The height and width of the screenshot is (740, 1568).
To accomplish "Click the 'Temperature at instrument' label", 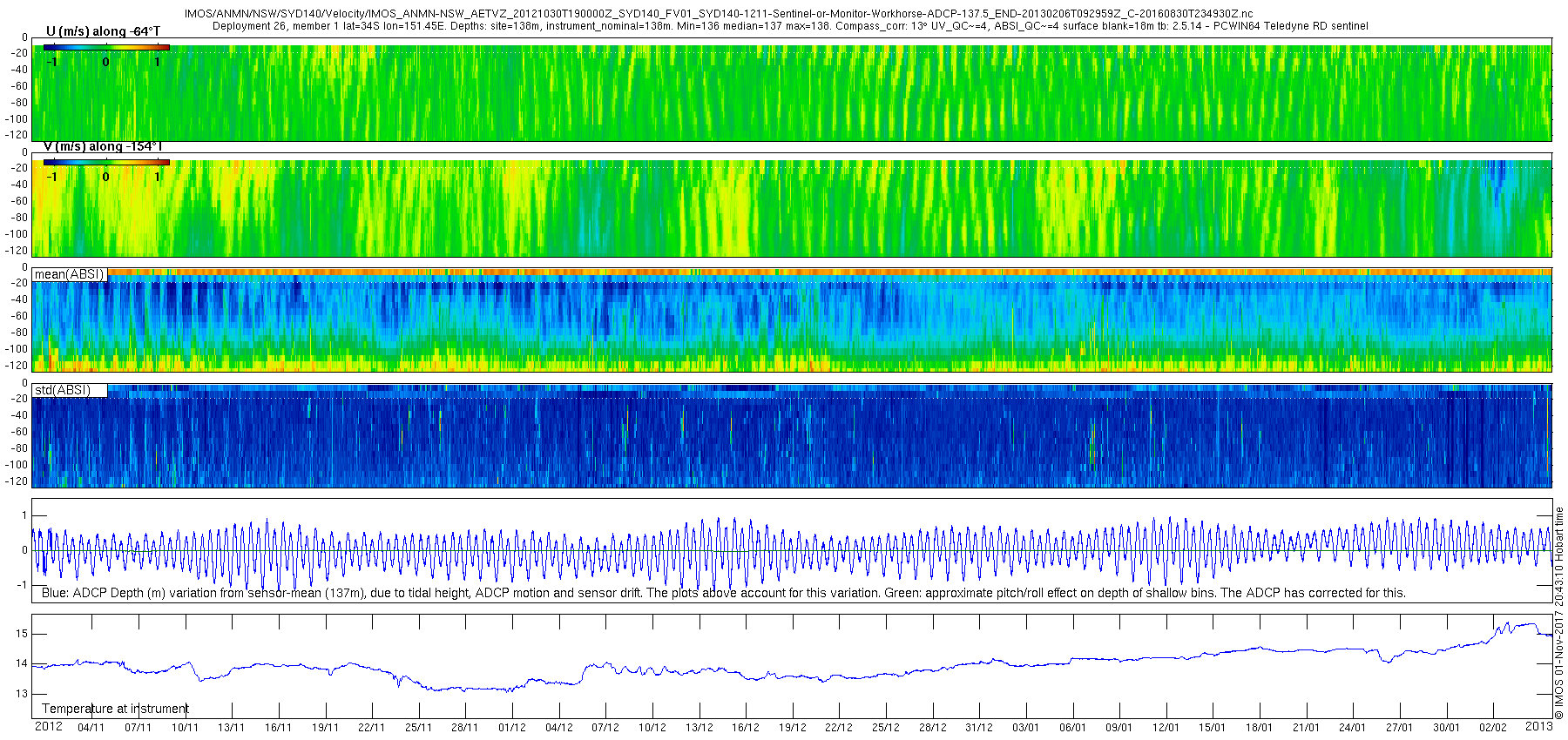I will [115, 709].
